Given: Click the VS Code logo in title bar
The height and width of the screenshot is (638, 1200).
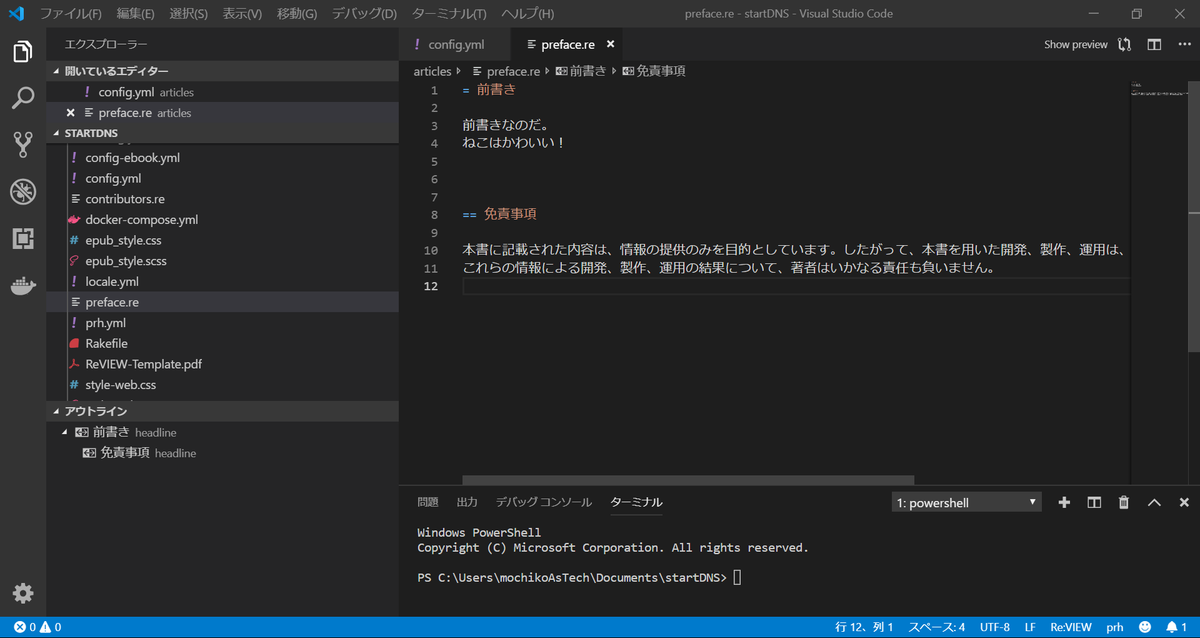Looking at the screenshot, I should [x=16, y=14].
